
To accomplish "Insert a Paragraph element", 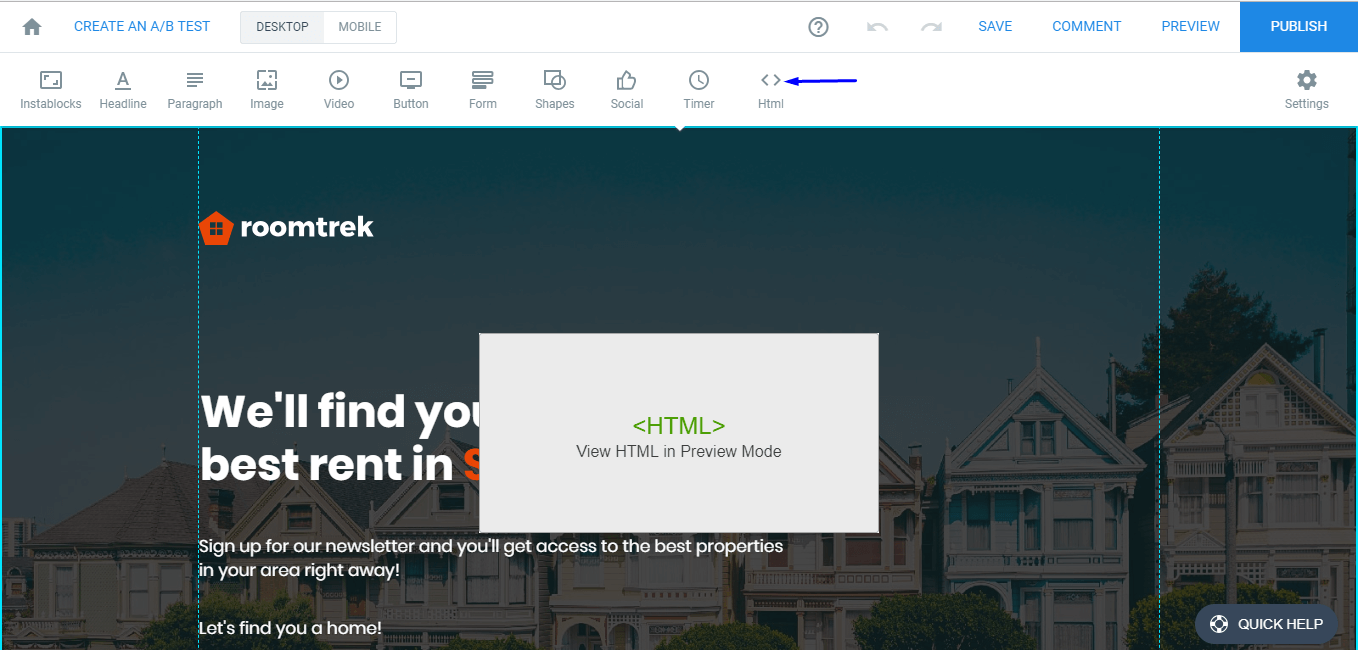I will point(195,90).
